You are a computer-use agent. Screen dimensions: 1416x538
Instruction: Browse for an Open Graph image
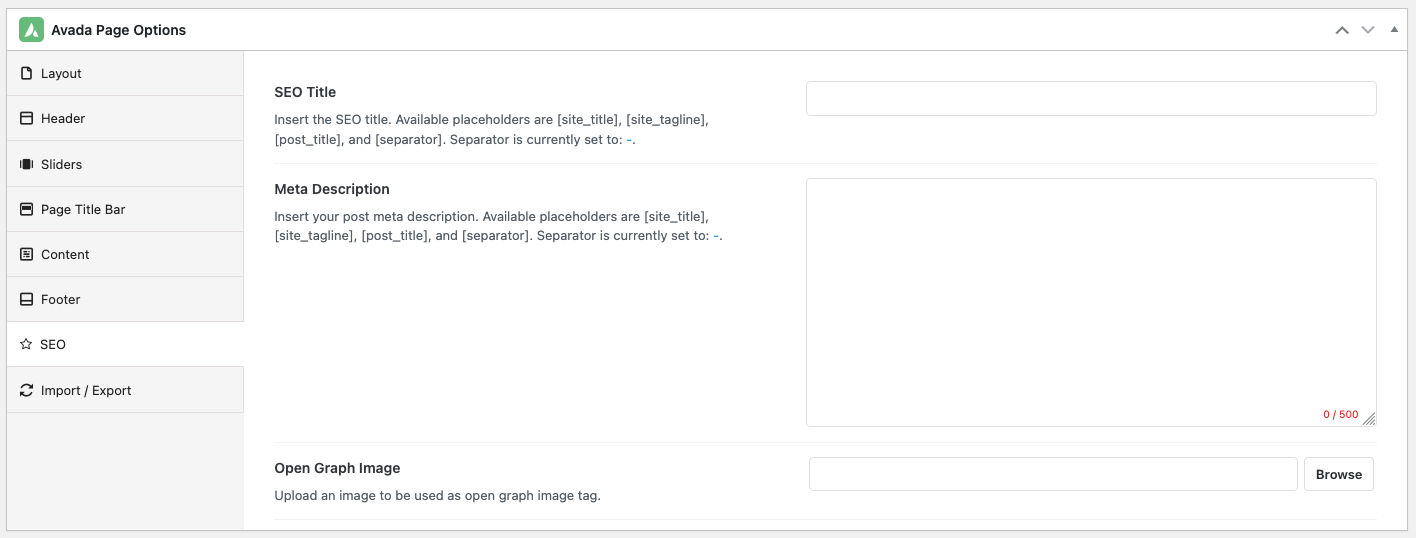[x=1339, y=474]
